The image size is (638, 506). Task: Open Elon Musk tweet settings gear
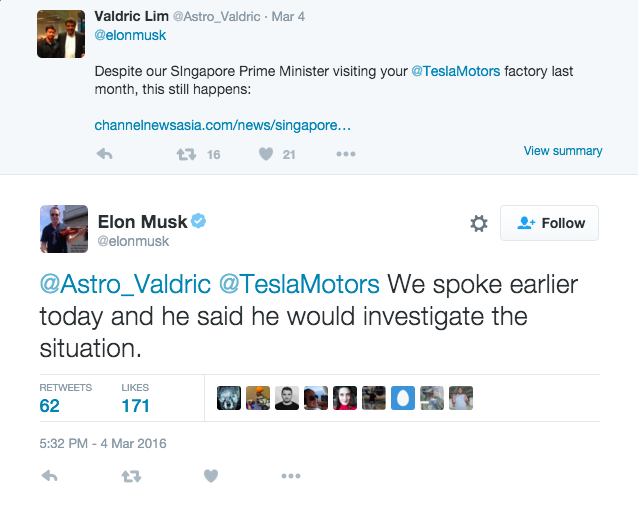coord(478,223)
